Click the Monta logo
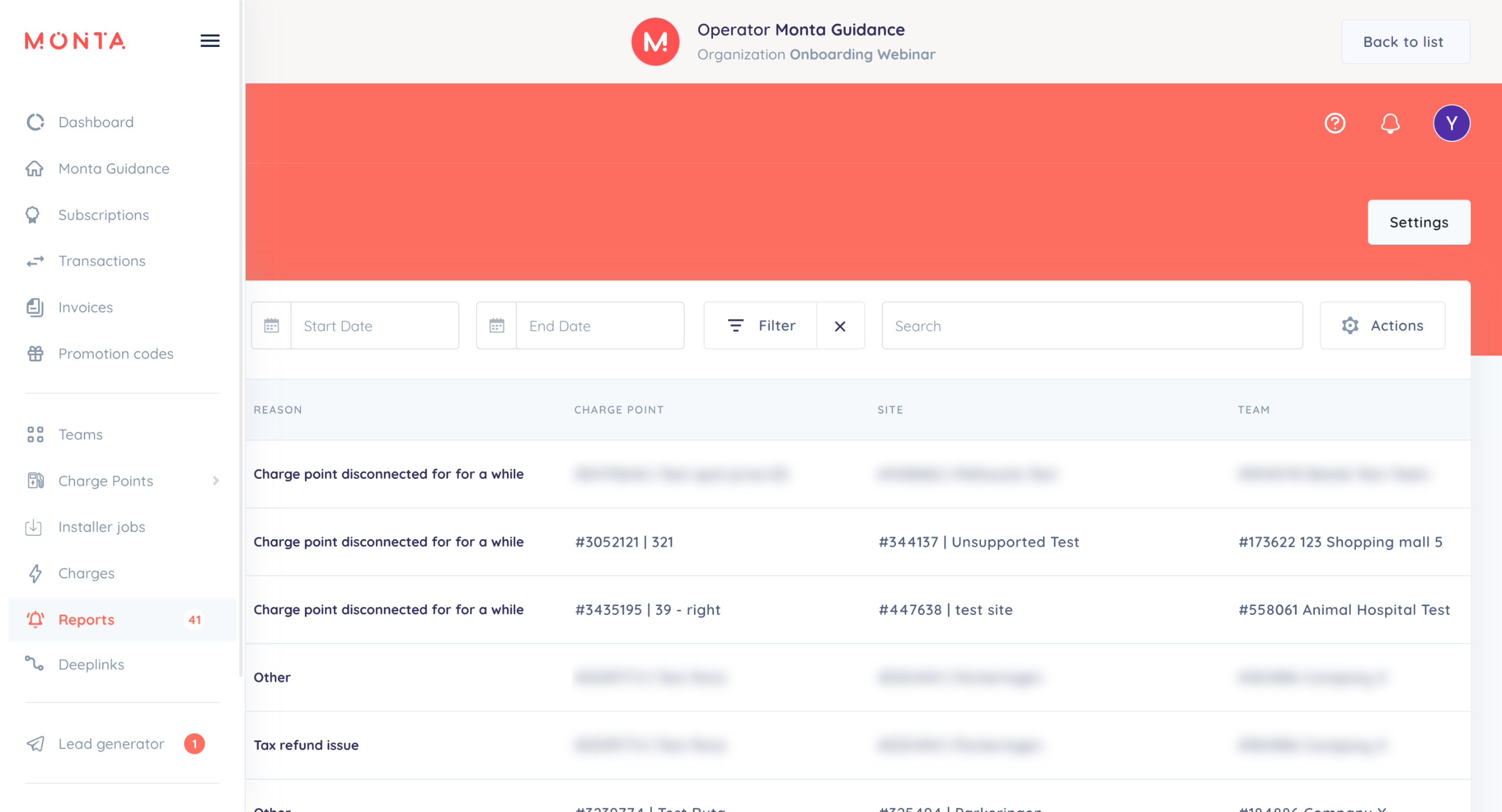1502x812 pixels. (75, 40)
